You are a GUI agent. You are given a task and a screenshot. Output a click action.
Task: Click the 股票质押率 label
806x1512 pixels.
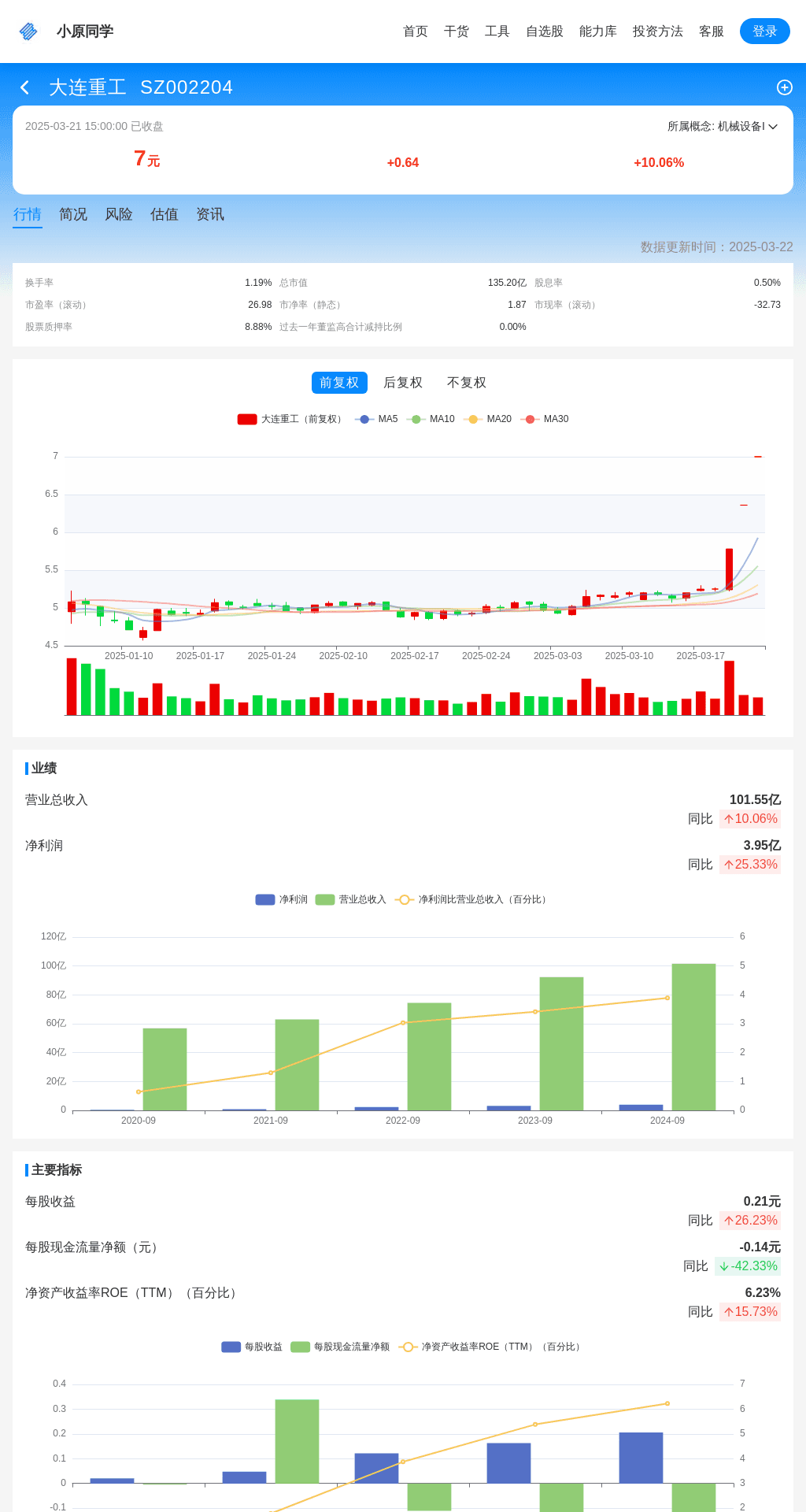[x=49, y=327]
